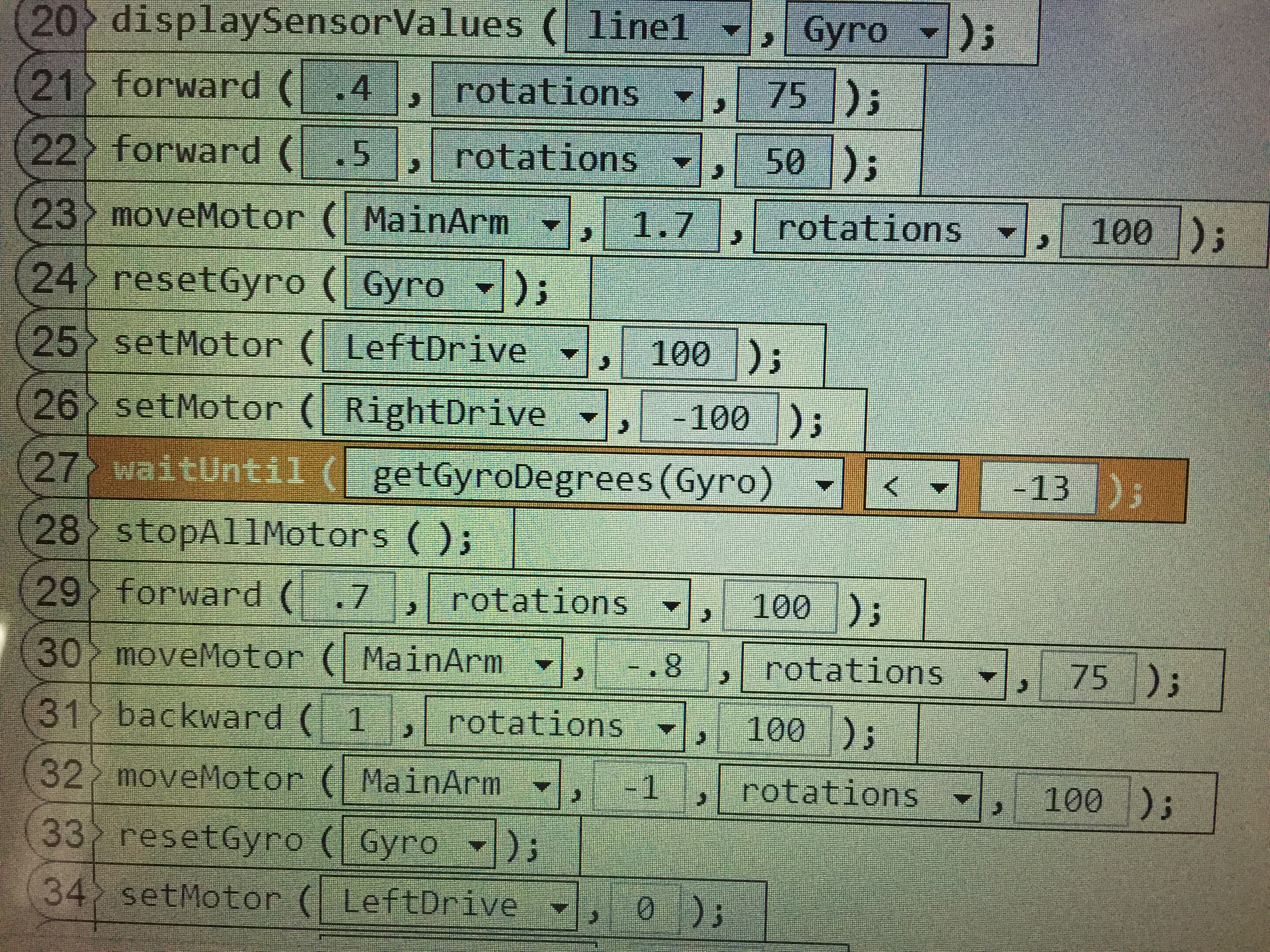The height and width of the screenshot is (952, 1270).
Task: Open the Gyro dropdown on line 24
Action: click(424, 285)
